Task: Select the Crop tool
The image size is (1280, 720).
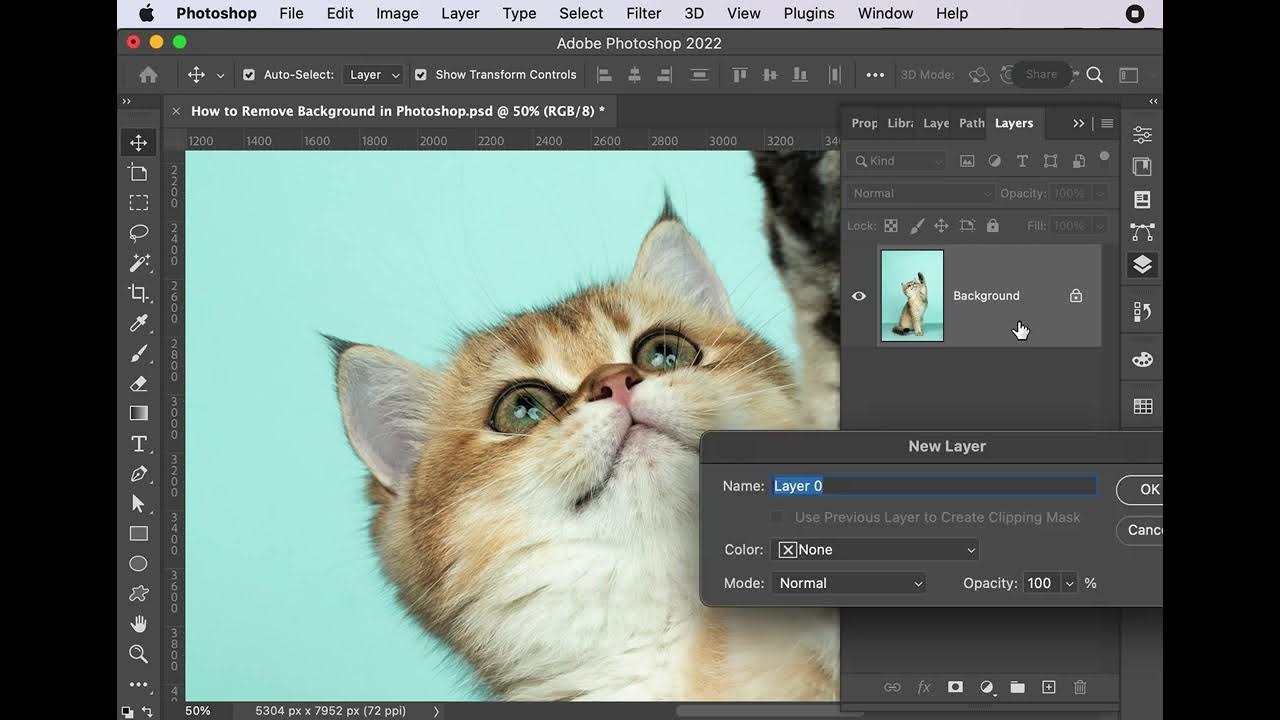Action: click(139, 293)
